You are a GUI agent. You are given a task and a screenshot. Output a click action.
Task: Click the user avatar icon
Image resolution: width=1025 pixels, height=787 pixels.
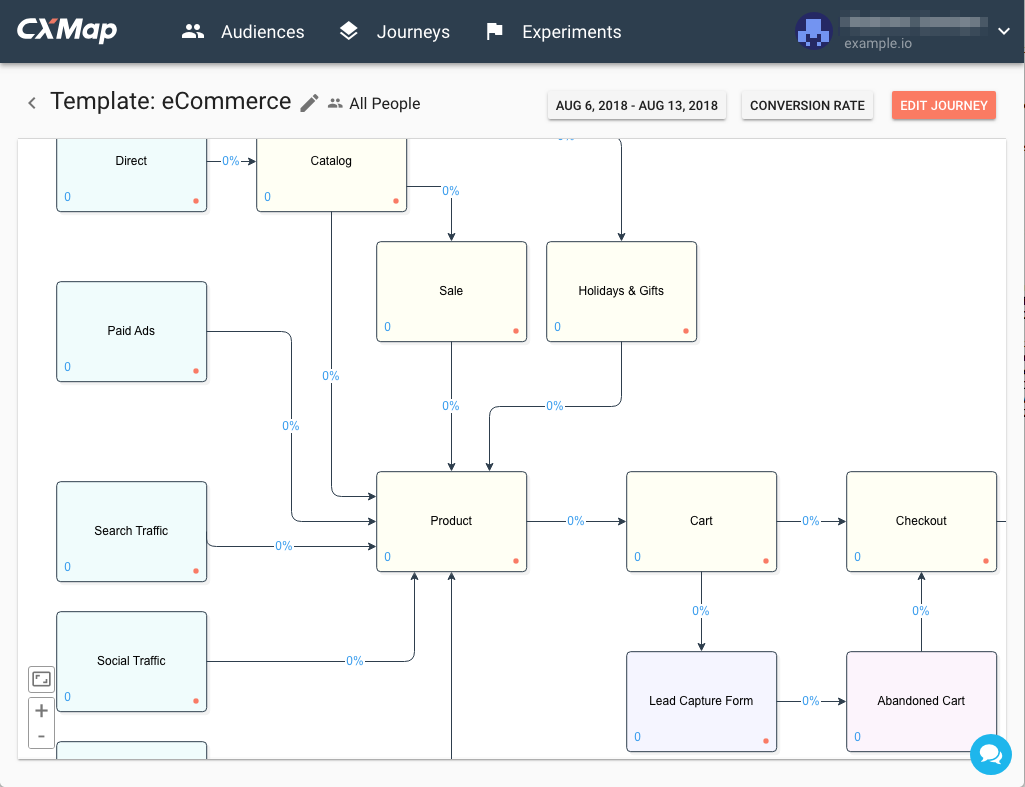[x=813, y=31]
